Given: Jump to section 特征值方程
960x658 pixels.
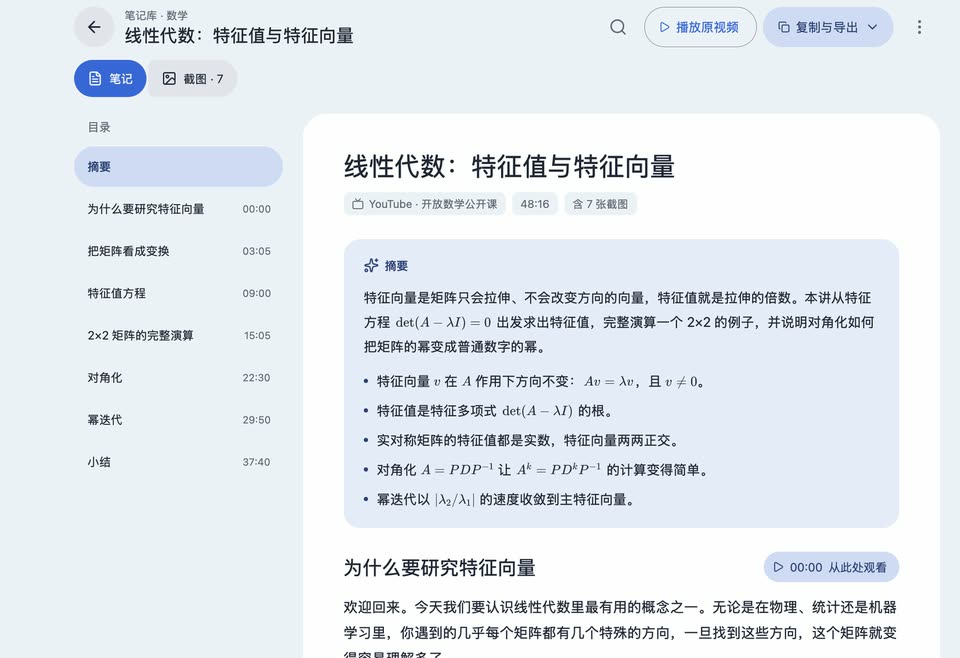Looking at the screenshot, I should [x=178, y=293].
